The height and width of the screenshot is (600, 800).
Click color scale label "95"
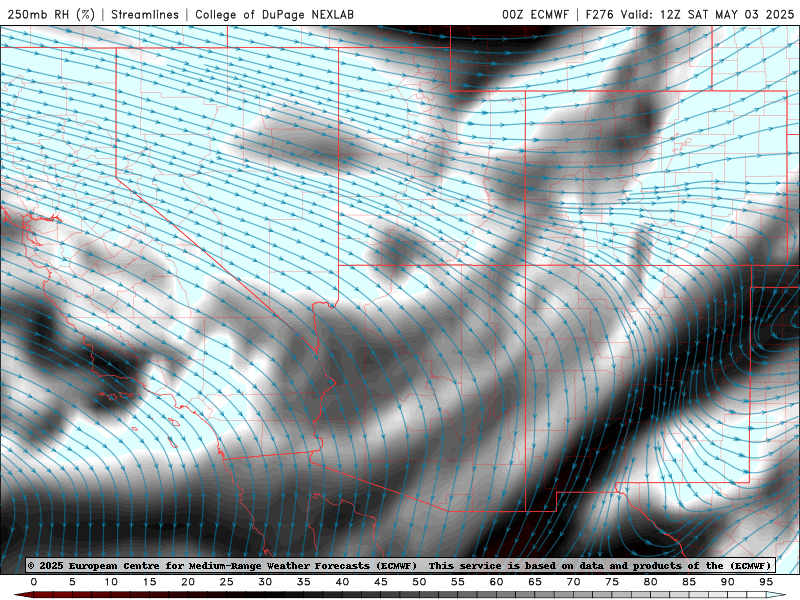766,582
